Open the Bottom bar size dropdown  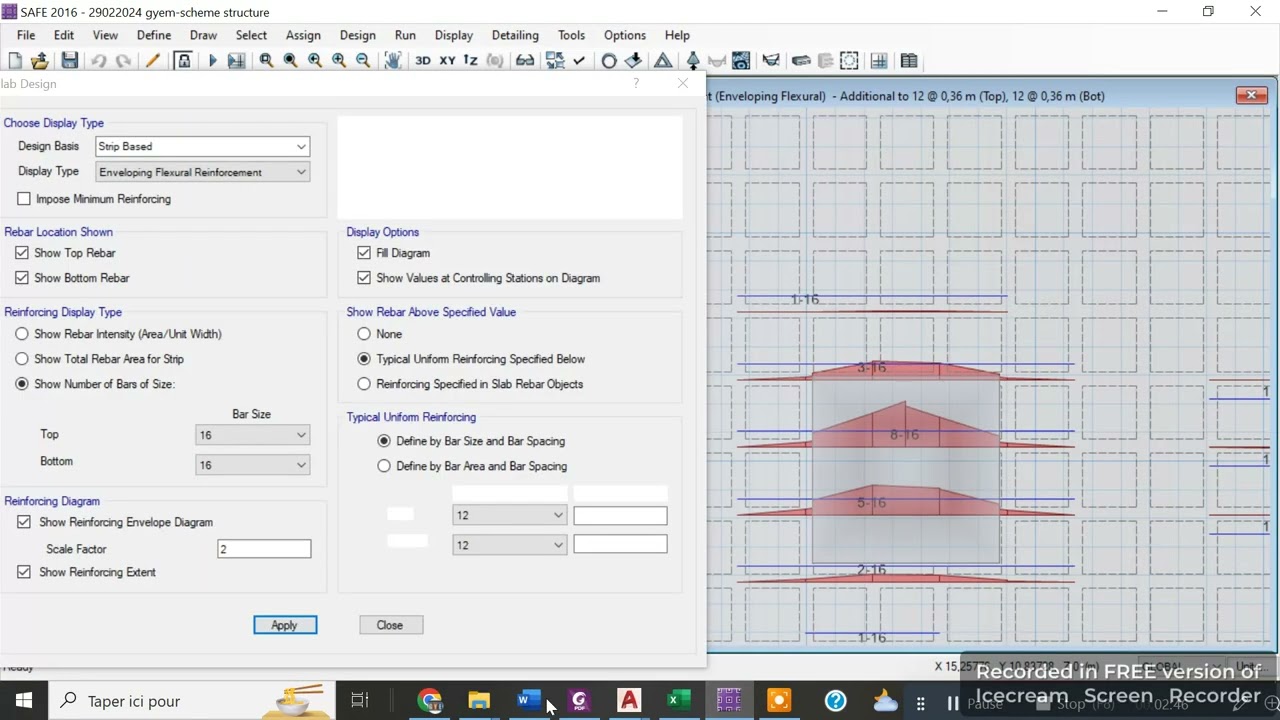pyautogui.click(x=252, y=465)
